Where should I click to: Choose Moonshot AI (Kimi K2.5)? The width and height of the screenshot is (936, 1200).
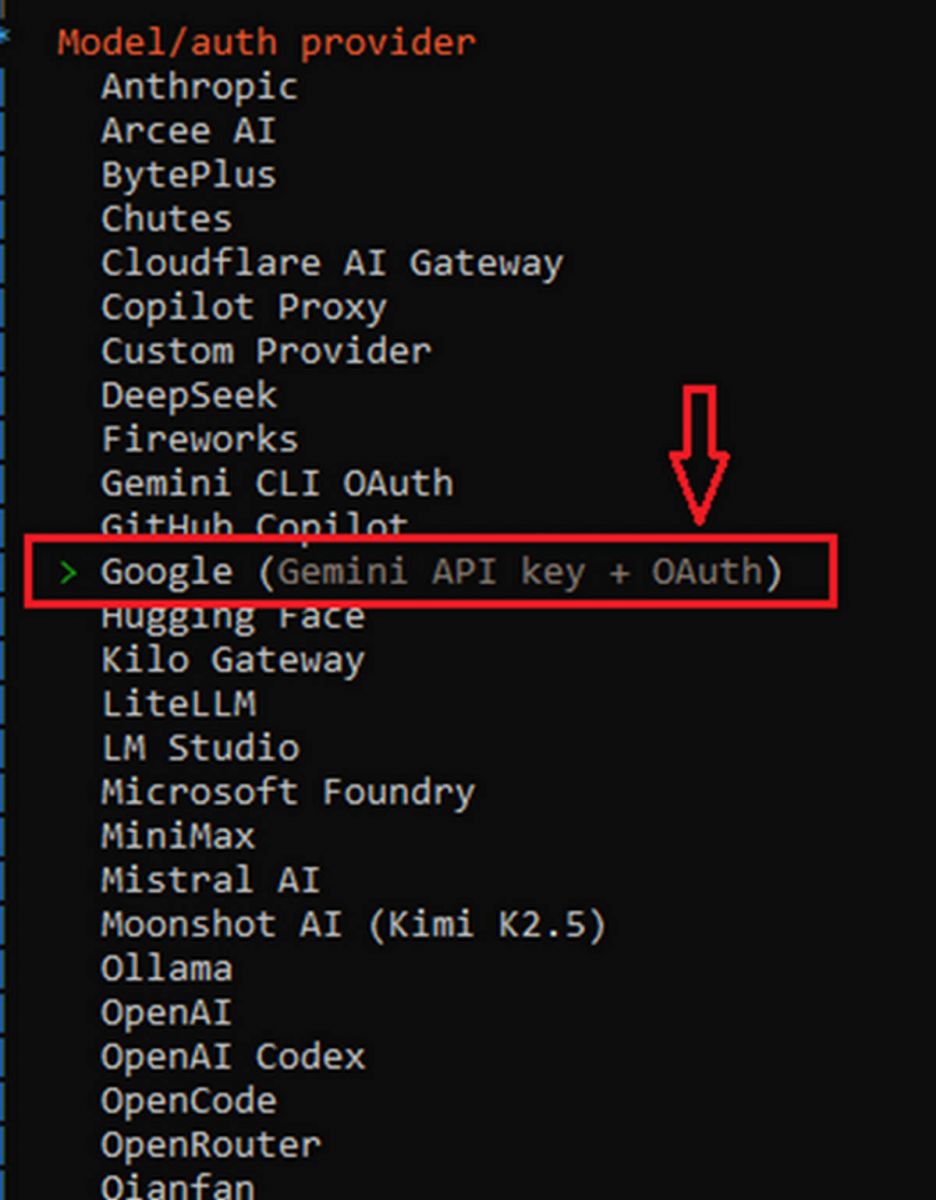coord(353,924)
